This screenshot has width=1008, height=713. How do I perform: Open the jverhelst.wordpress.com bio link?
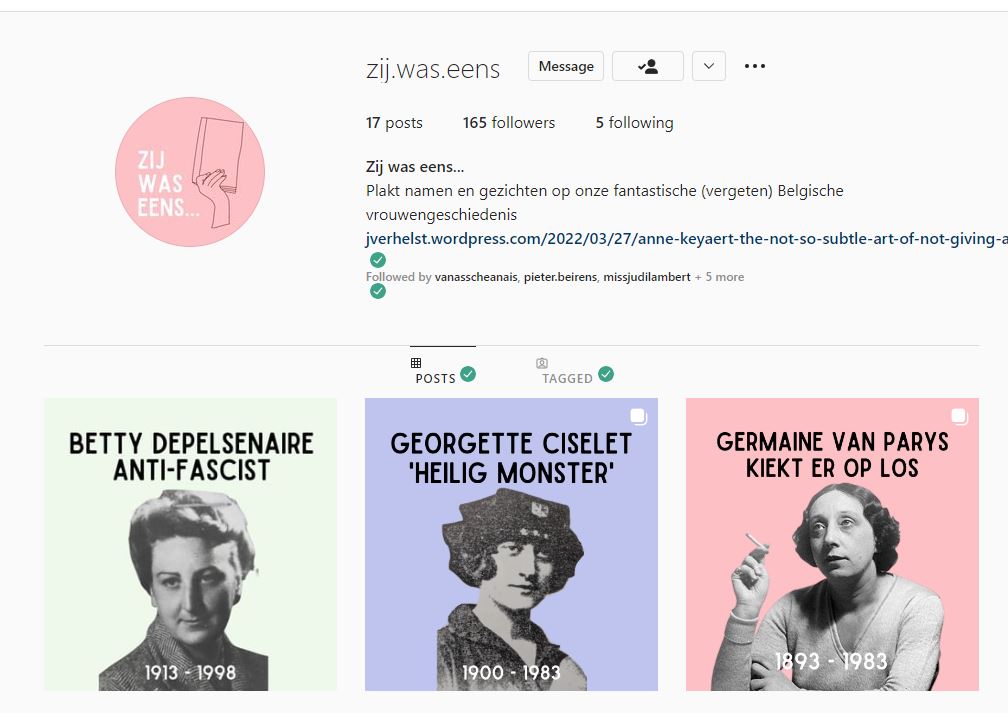coord(687,239)
